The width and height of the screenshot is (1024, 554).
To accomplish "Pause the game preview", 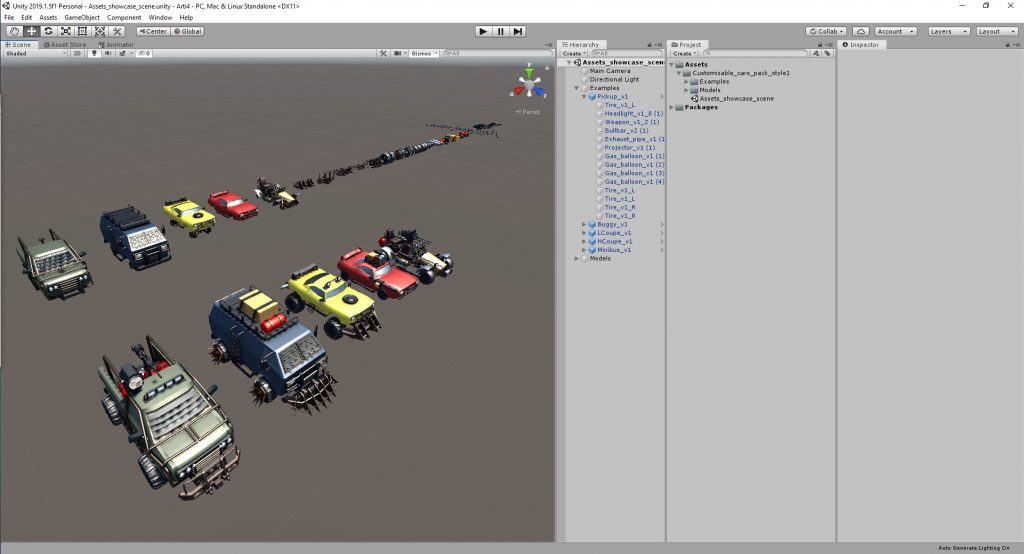I will pyautogui.click(x=500, y=31).
